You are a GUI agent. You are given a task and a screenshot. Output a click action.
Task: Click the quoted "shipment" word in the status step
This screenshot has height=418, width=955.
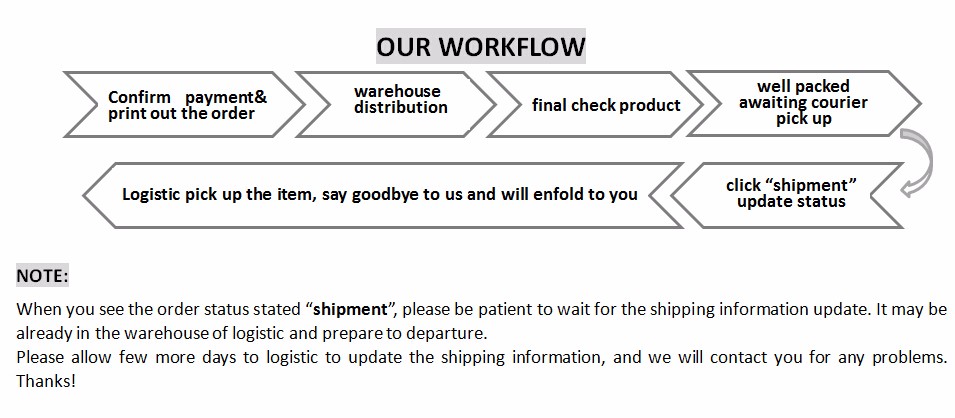[819, 185]
